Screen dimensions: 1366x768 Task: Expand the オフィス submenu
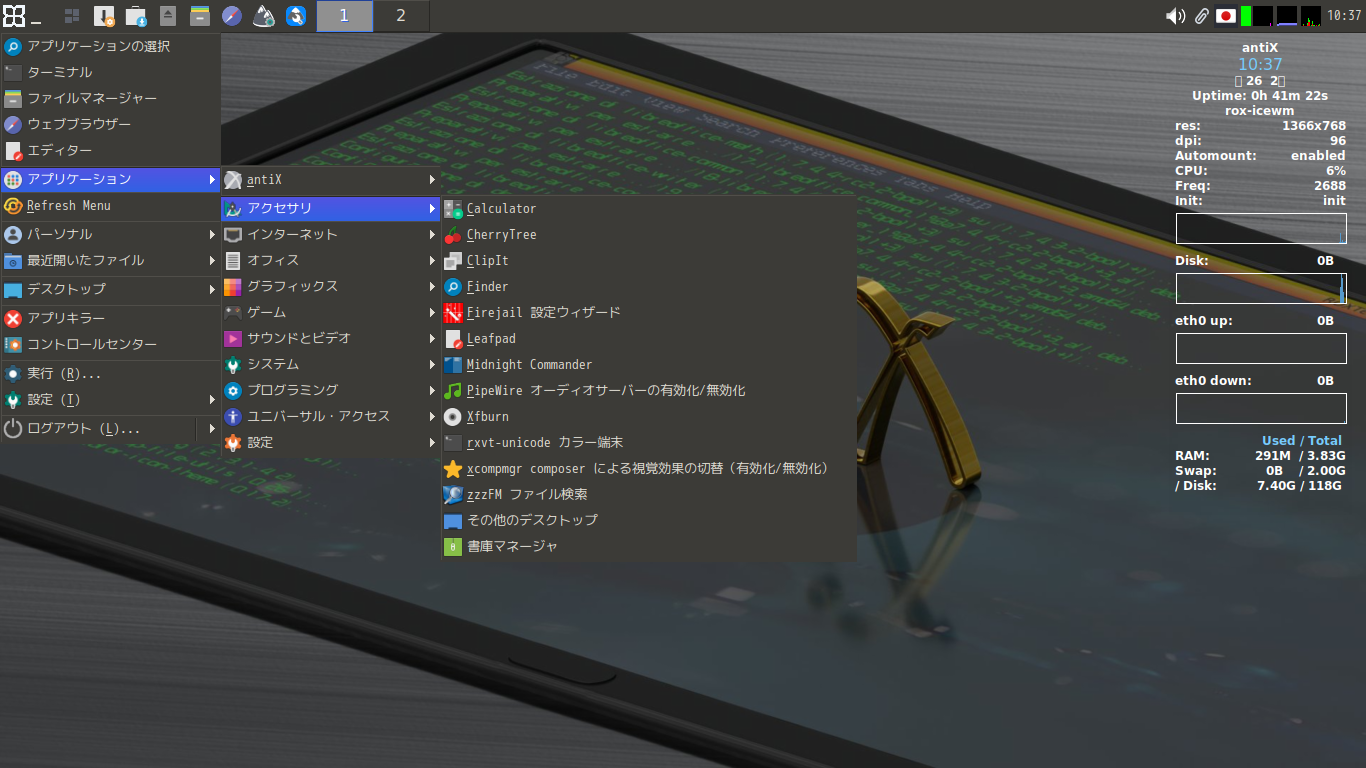tap(331, 261)
